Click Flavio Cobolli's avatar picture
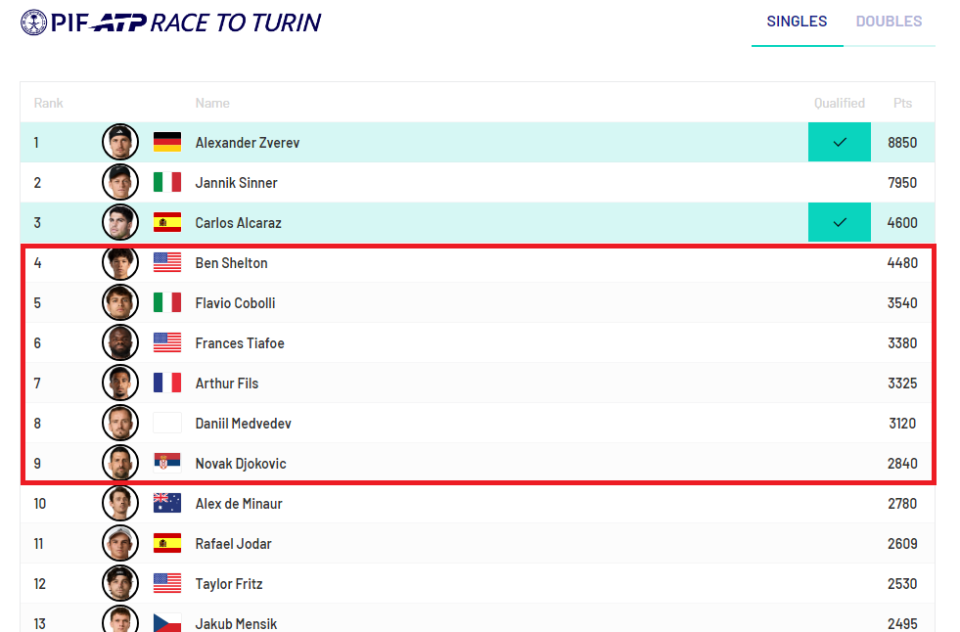 click(x=120, y=303)
